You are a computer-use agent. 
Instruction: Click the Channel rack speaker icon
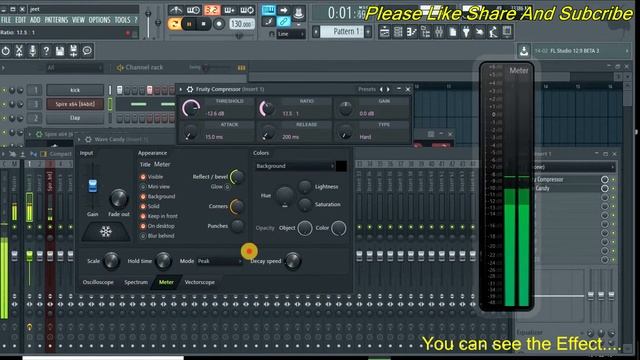(120, 68)
